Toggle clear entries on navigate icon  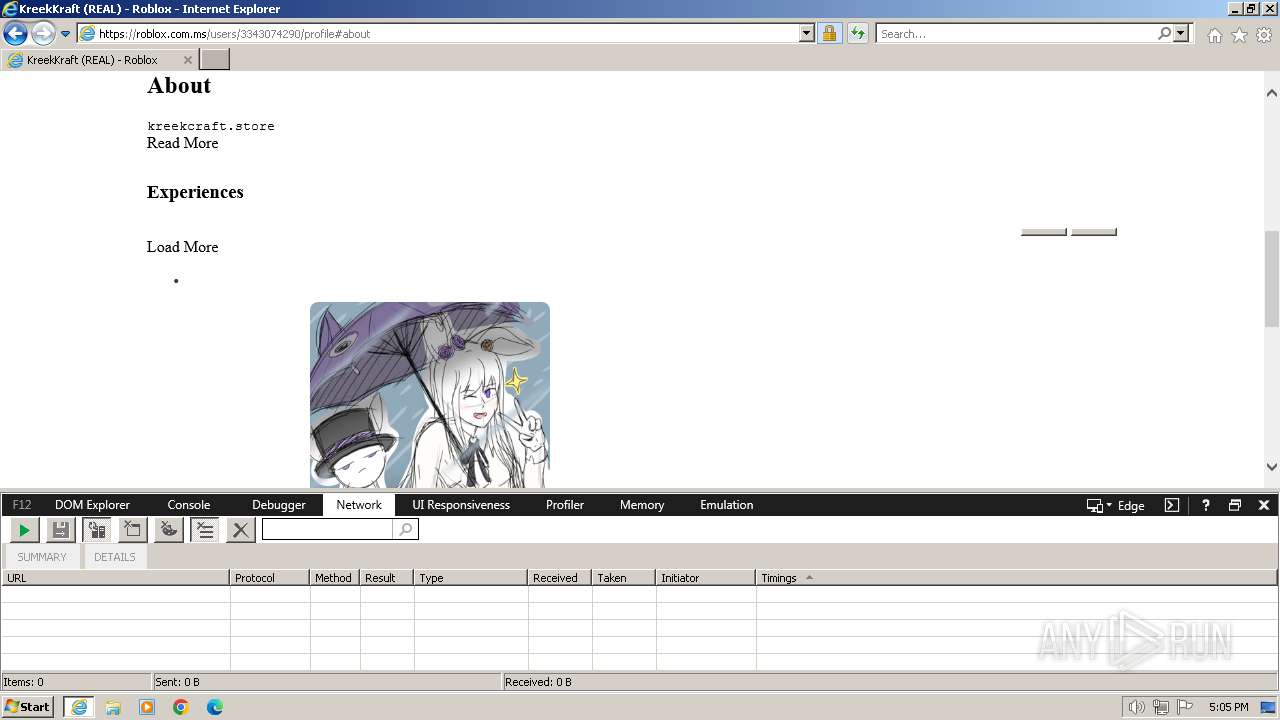[205, 530]
